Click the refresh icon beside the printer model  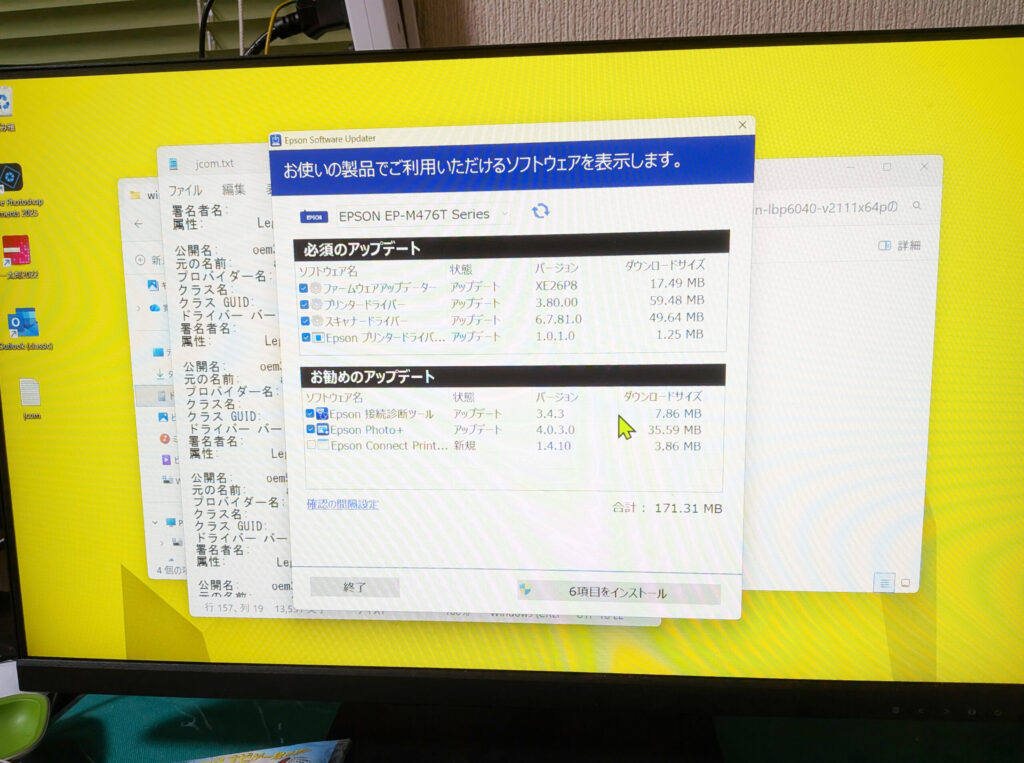coord(540,213)
